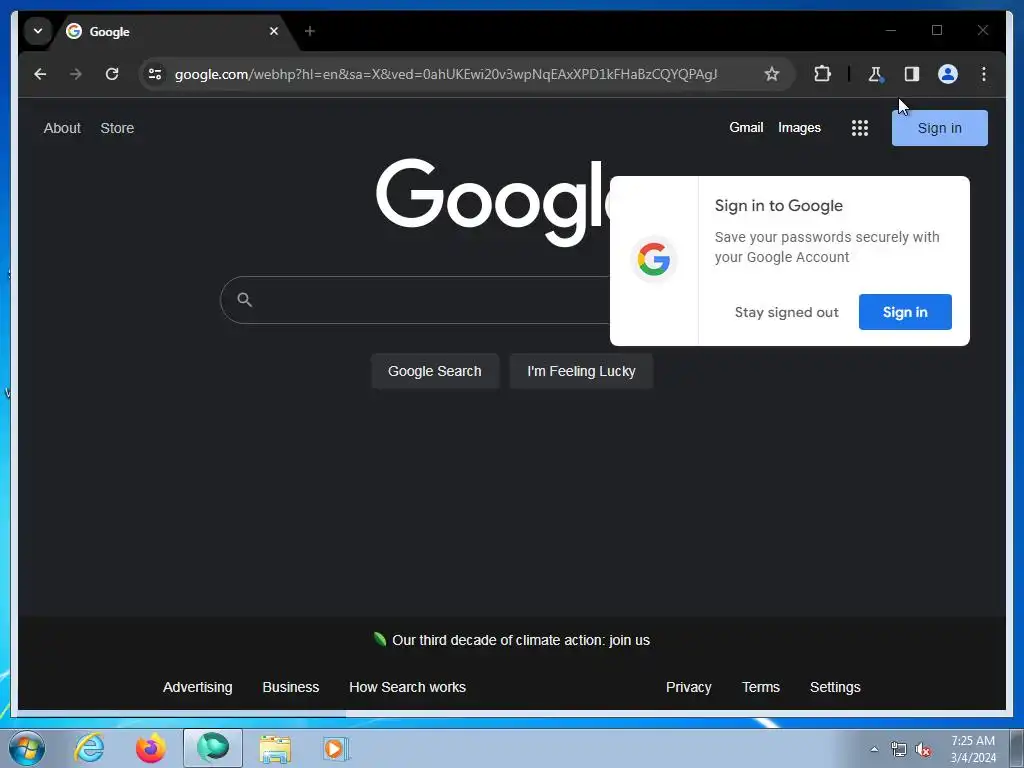Choose Stay signed out
The image size is (1024, 768).
coord(786,312)
